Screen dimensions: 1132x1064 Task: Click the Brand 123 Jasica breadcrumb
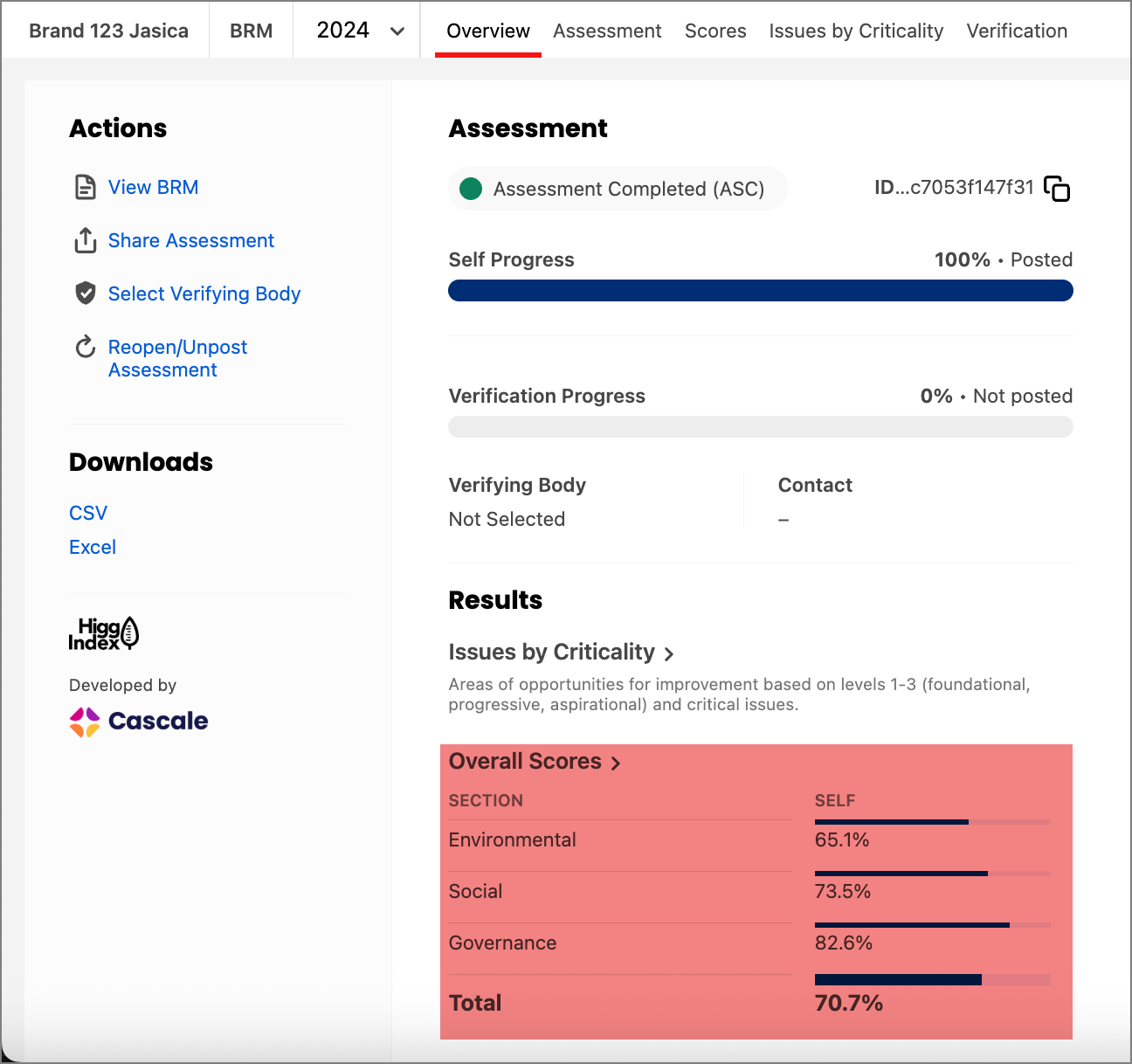coord(108,31)
